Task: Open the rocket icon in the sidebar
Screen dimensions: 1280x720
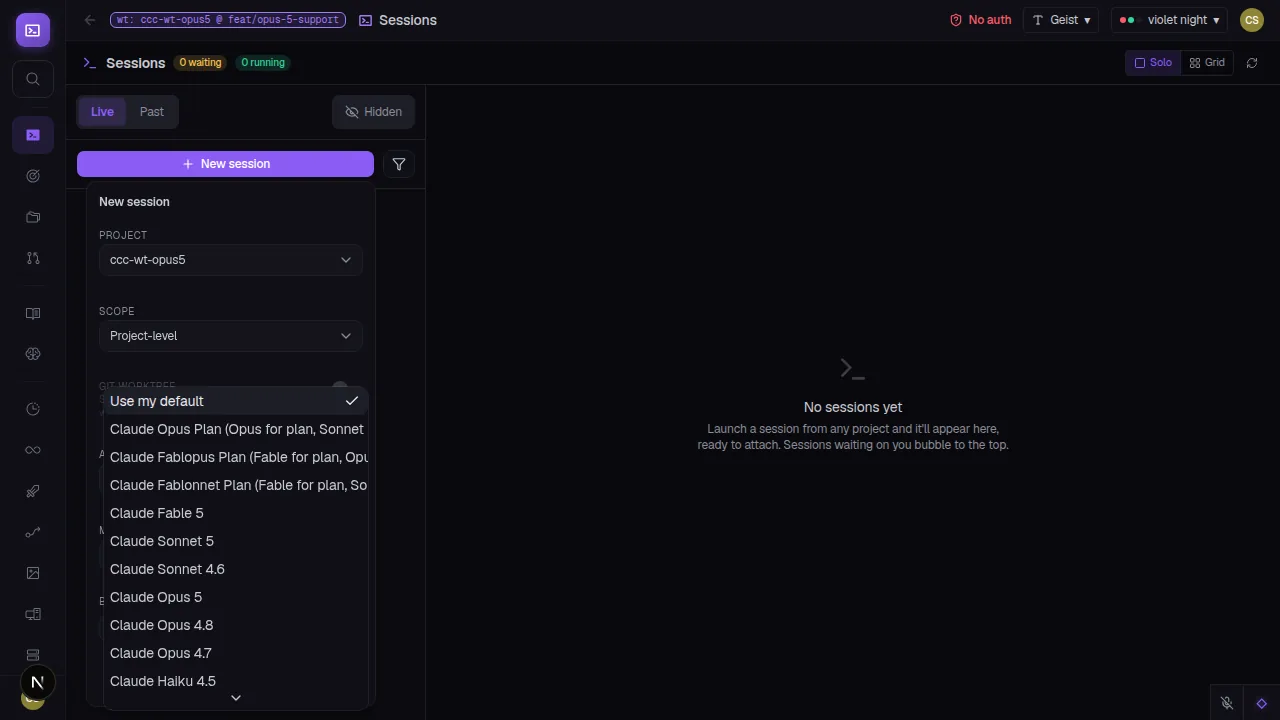Action: [x=33, y=491]
